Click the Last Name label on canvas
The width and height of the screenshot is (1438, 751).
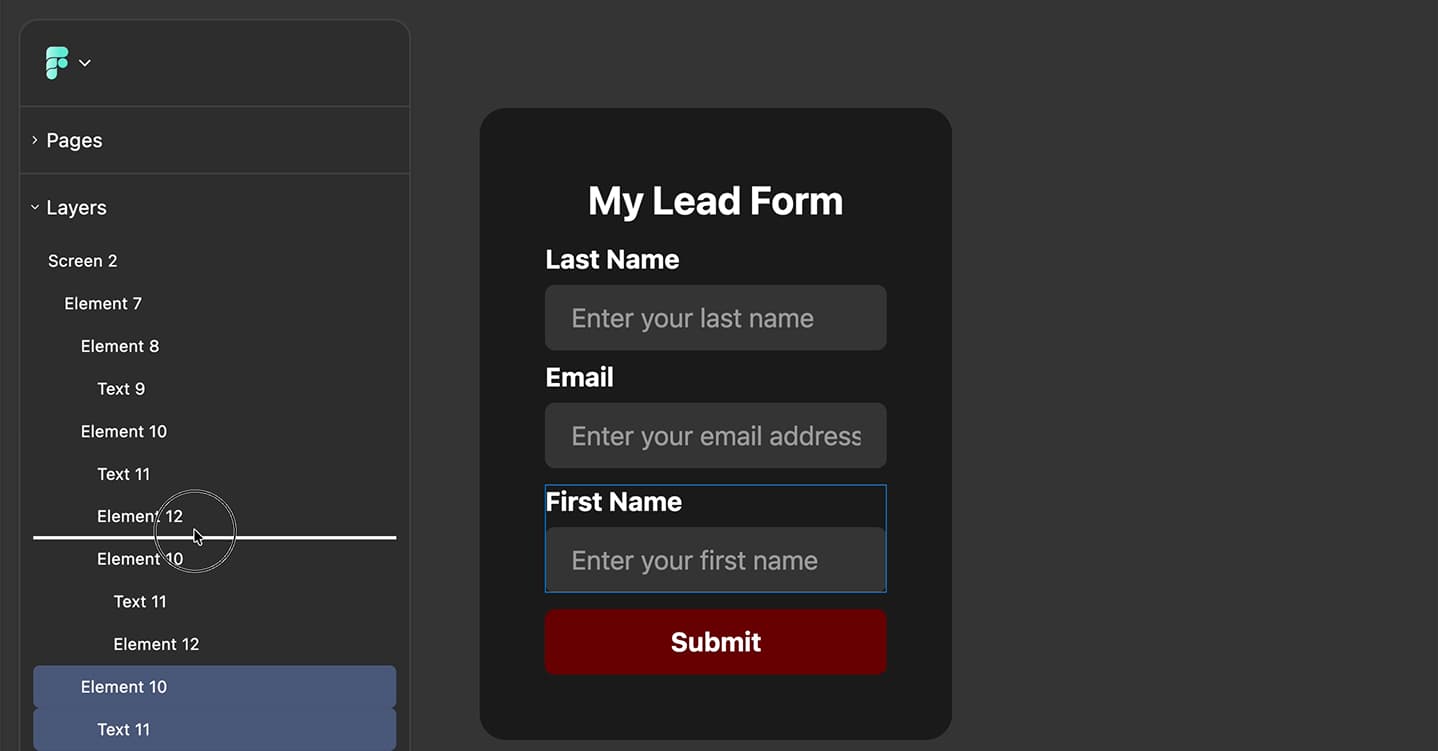coord(612,260)
